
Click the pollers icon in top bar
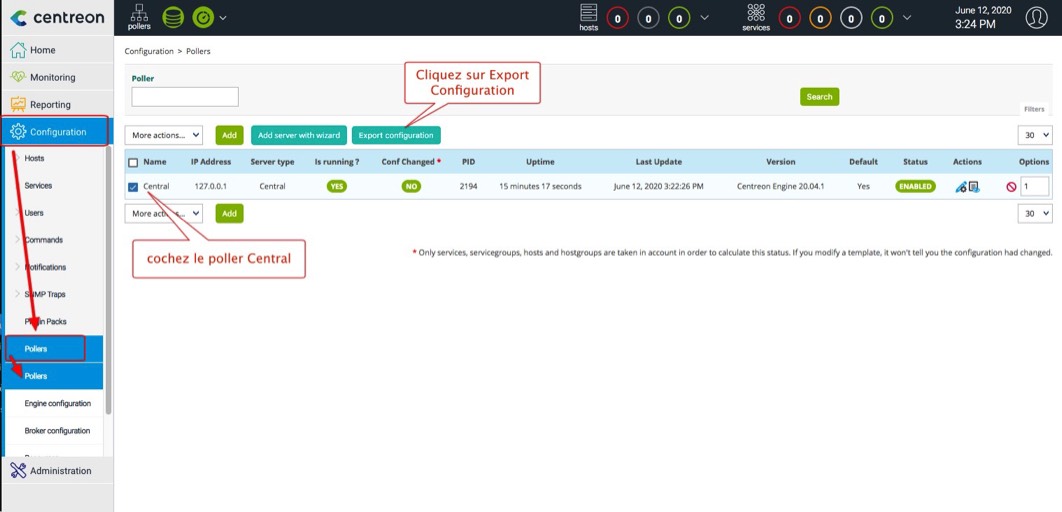pyautogui.click(x=139, y=16)
